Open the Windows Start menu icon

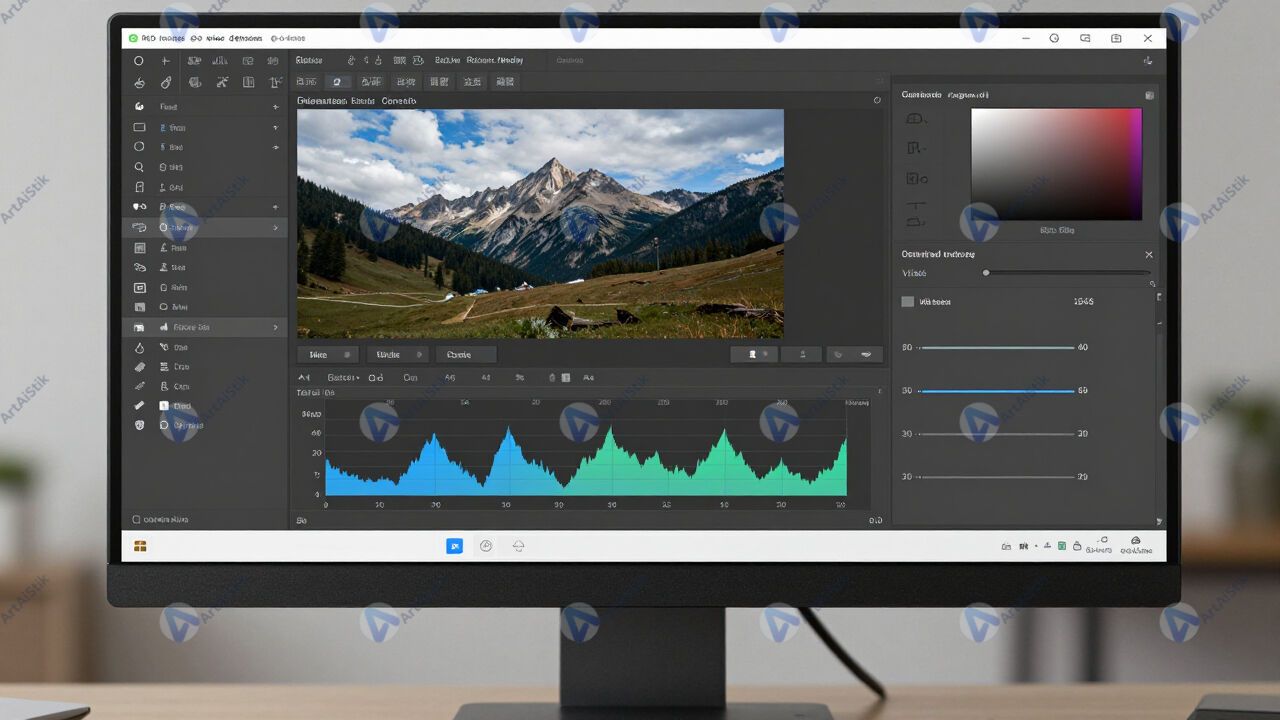coord(140,546)
